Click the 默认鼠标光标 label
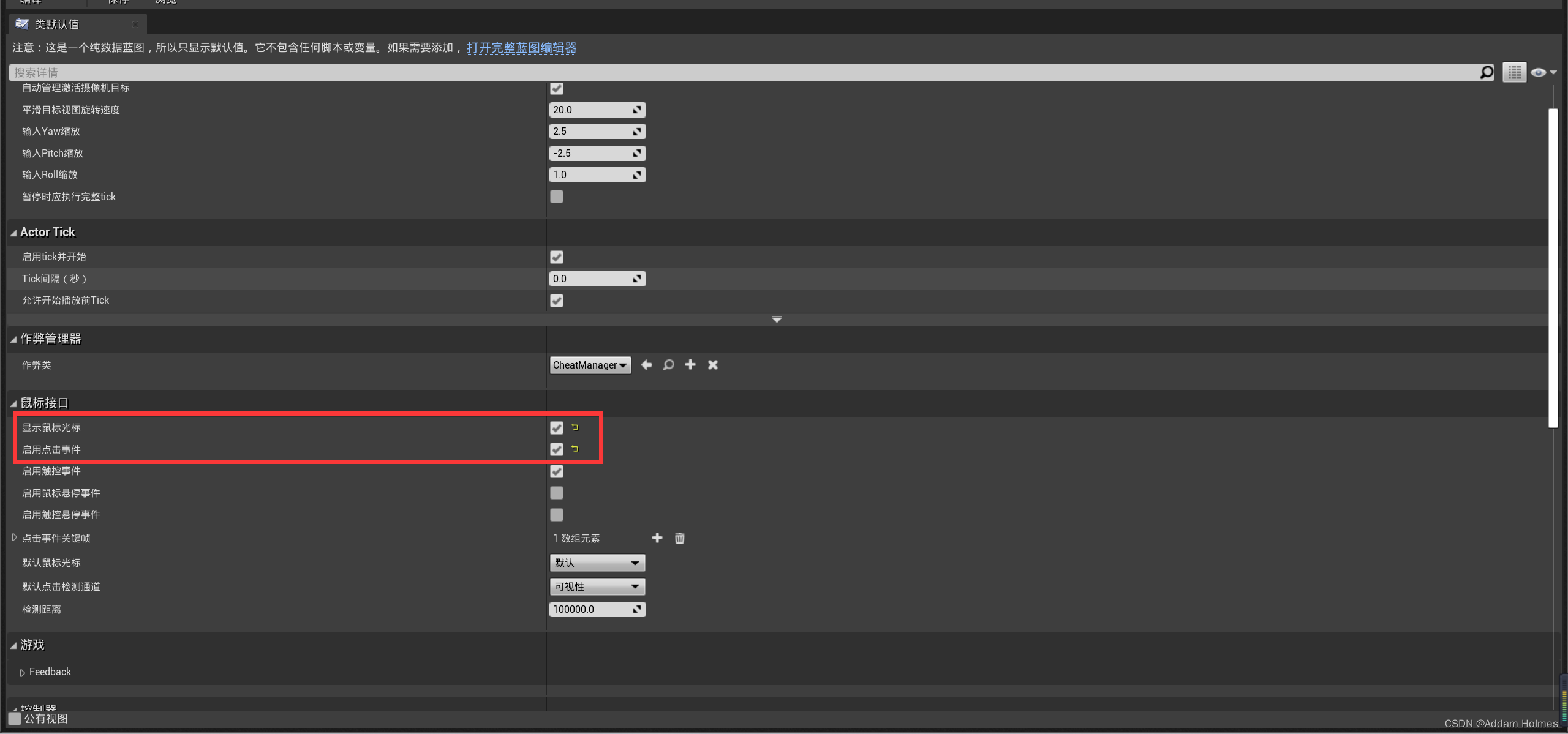 [x=51, y=563]
